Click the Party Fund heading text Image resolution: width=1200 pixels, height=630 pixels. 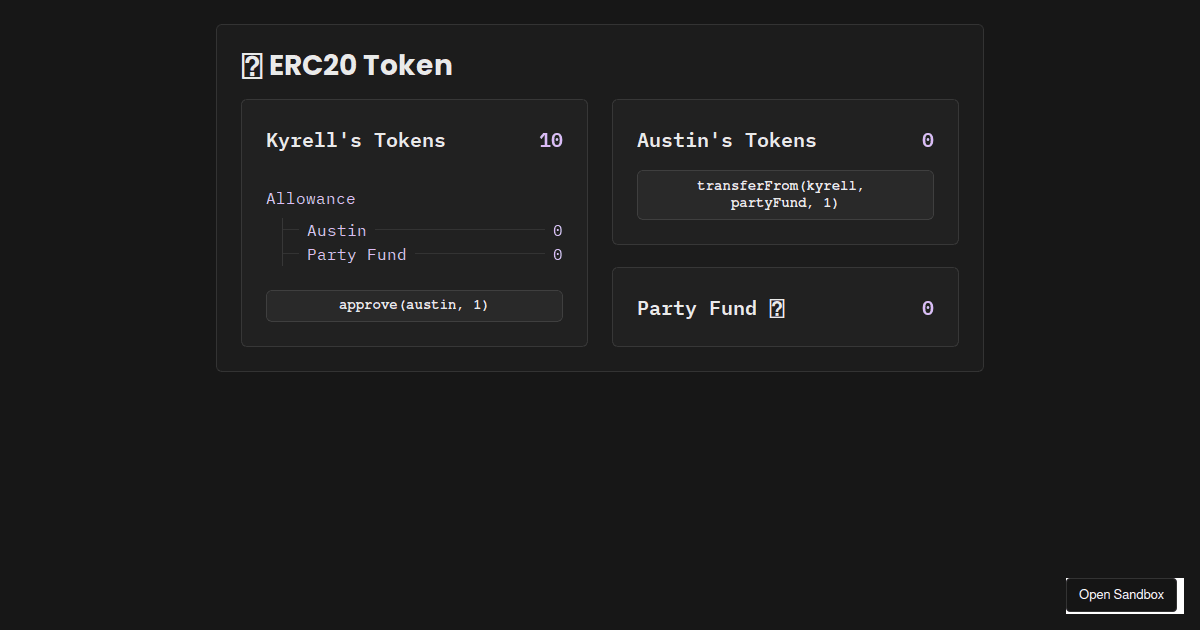(696, 308)
